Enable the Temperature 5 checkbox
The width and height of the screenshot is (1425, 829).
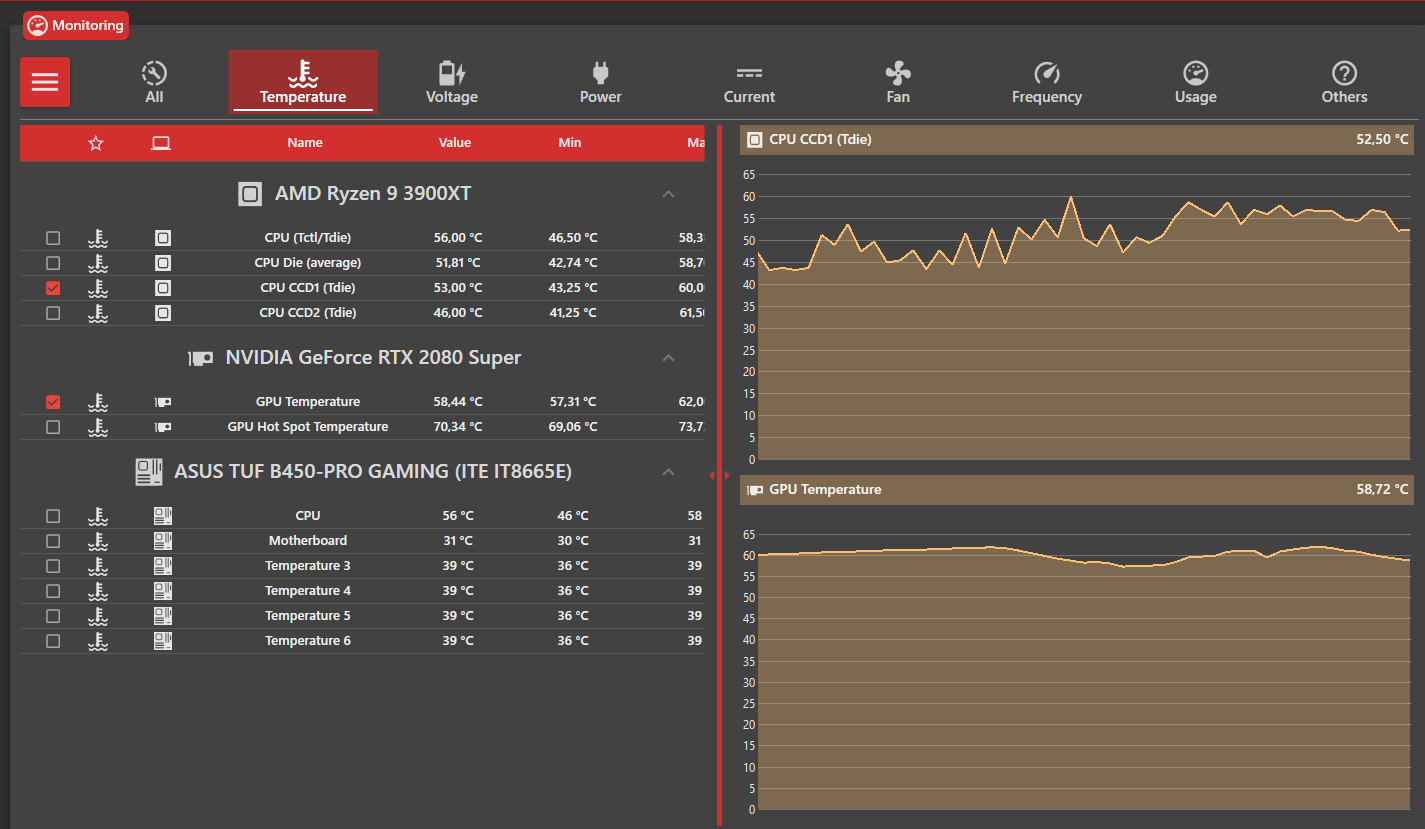coord(53,616)
